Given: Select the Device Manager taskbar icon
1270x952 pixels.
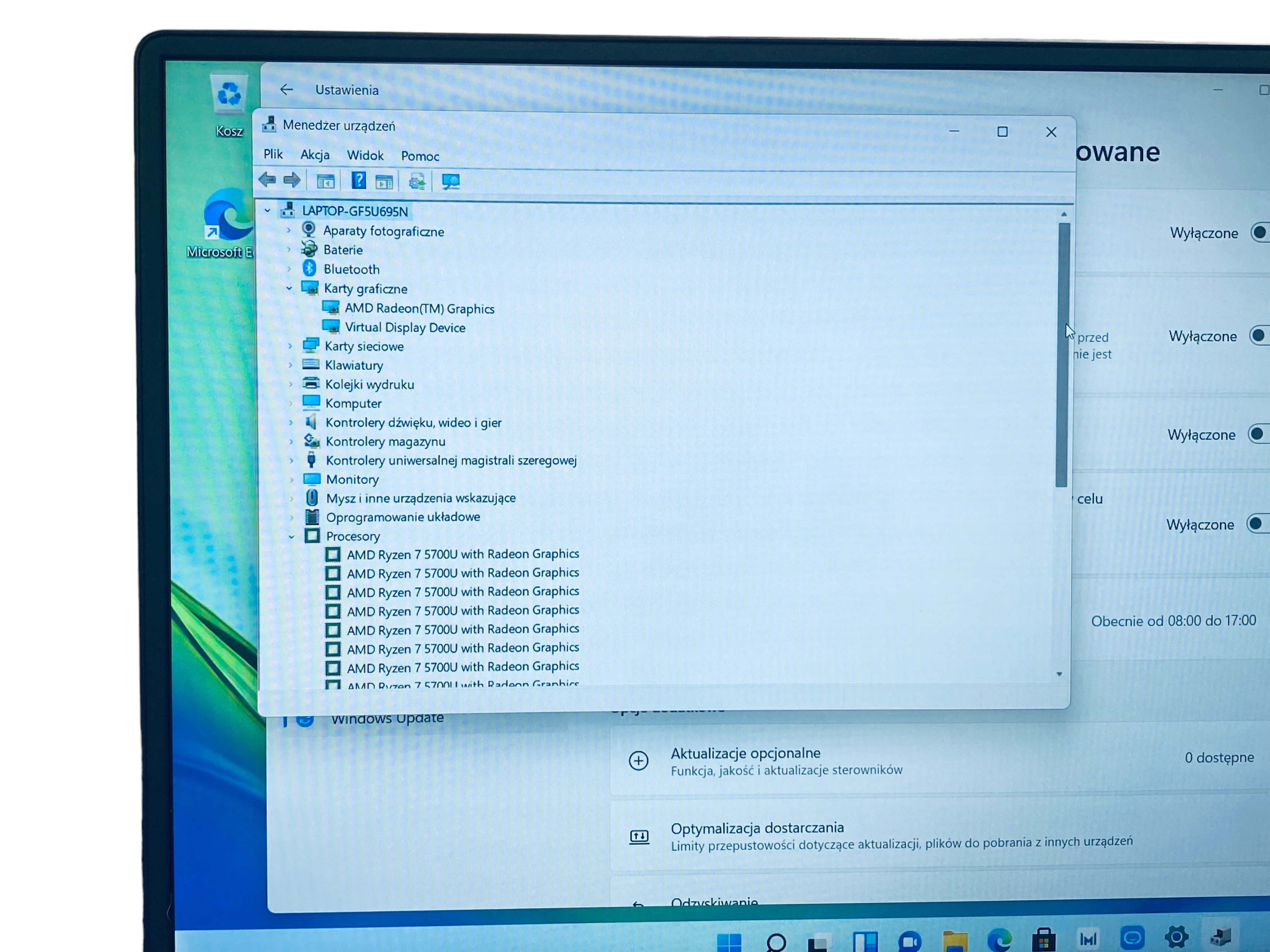Looking at the screenshot, I should pyautogui.click(x=1220, y=936).
